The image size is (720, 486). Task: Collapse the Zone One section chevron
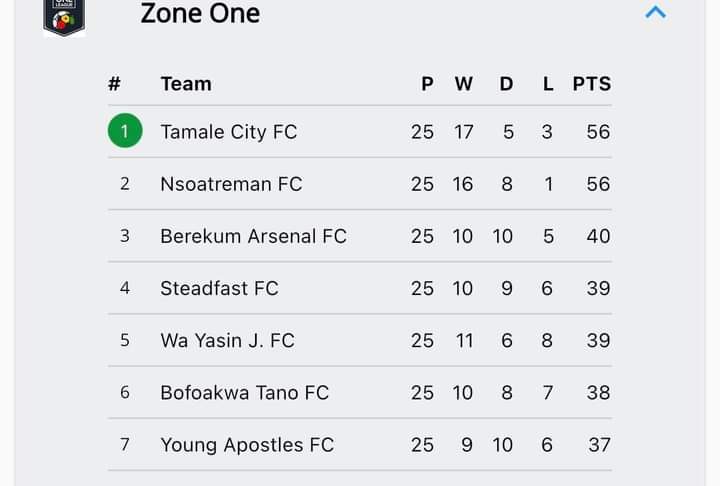[655, 12]
